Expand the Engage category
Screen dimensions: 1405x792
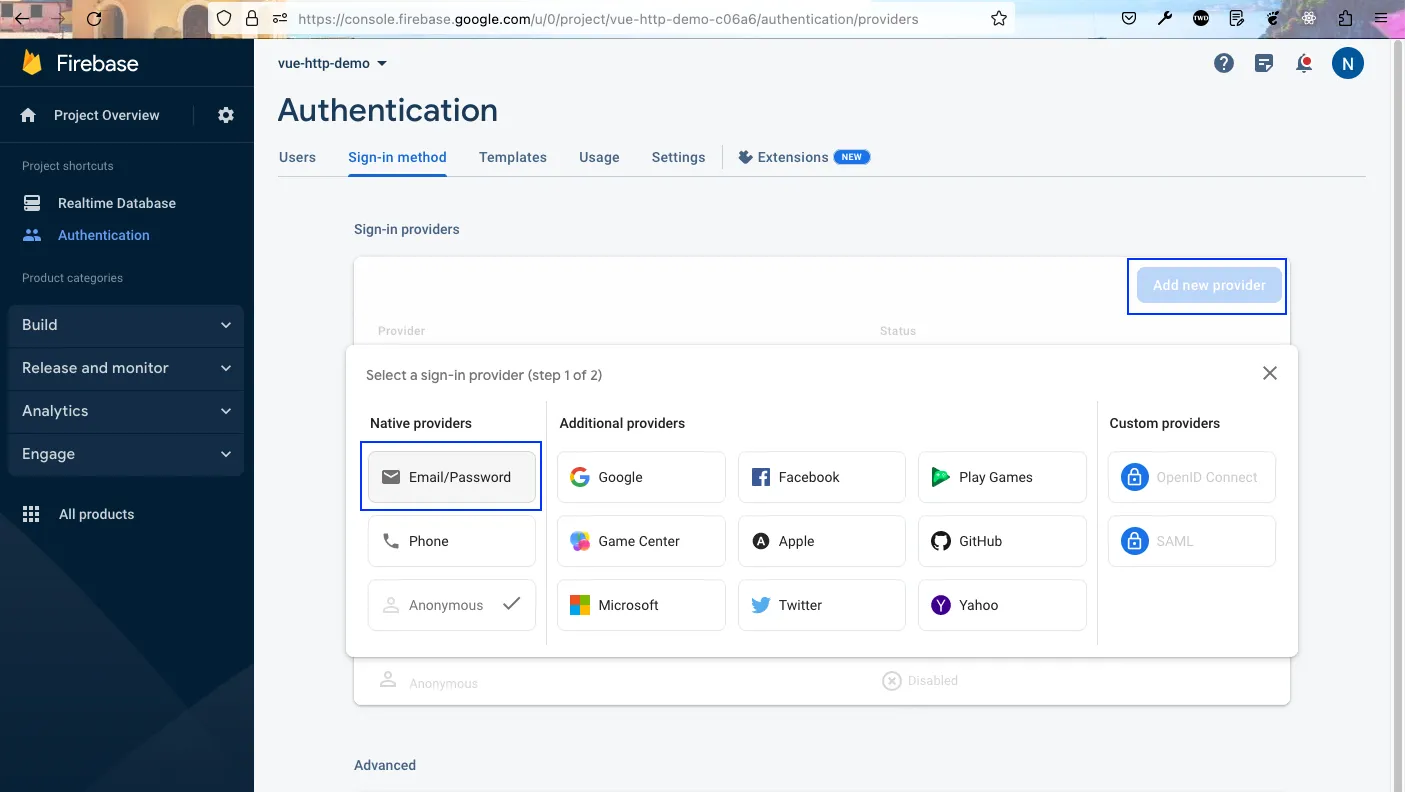click(x=126, y=454)
